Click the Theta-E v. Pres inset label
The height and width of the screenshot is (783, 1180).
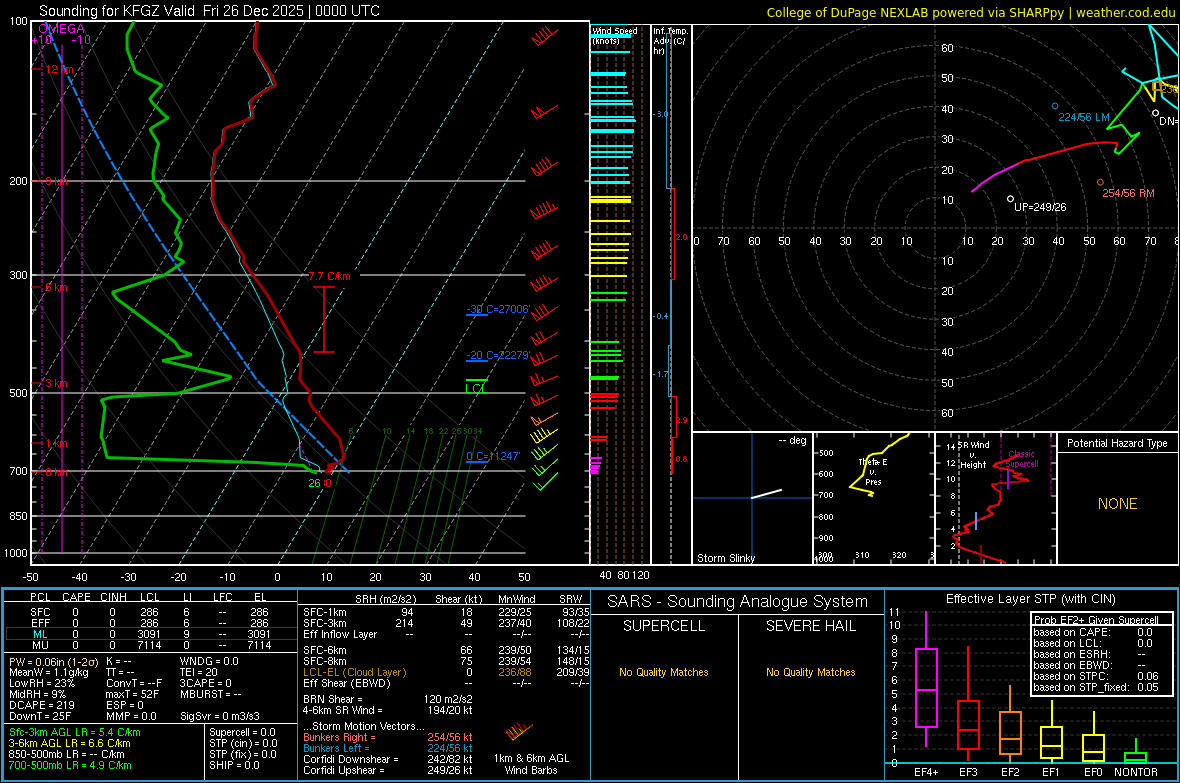tap(873, 472)
